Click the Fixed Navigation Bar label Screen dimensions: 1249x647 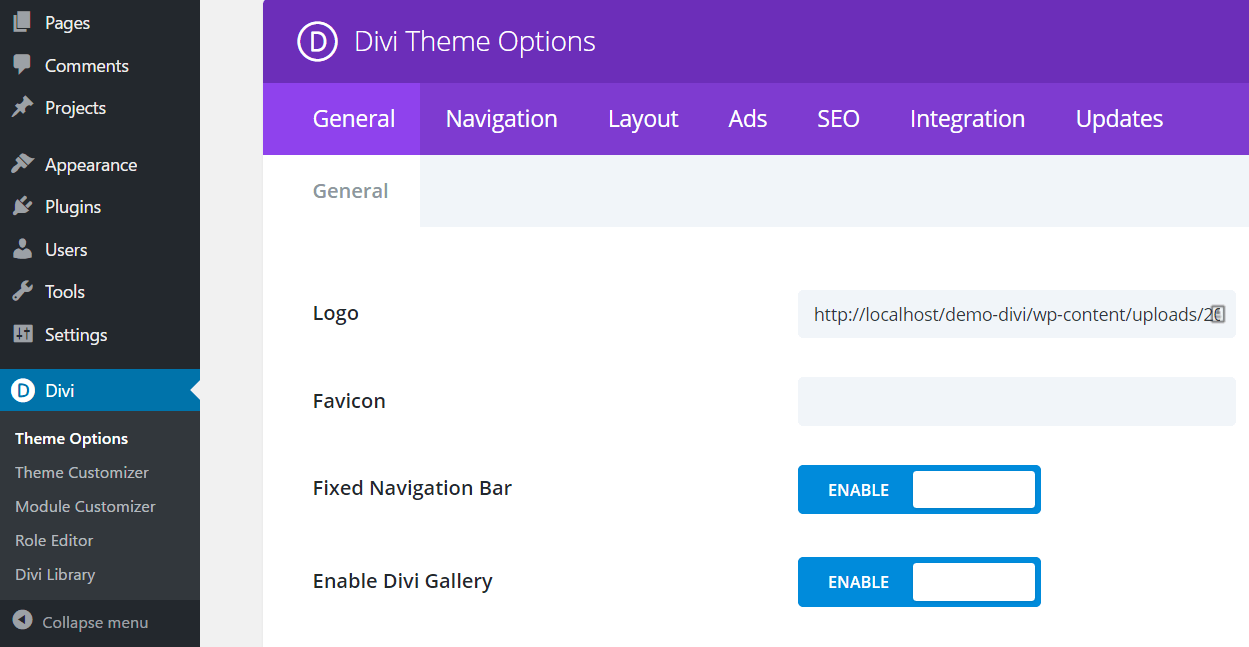point(412,488)
